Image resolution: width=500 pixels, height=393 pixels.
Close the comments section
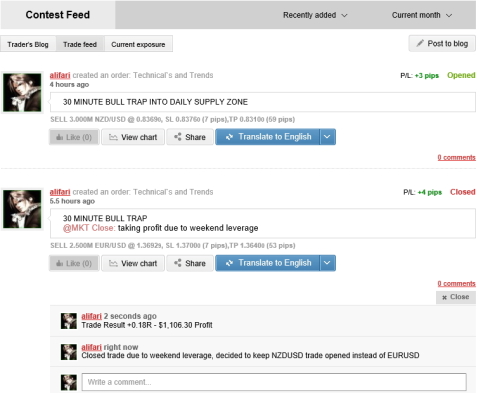456,297
